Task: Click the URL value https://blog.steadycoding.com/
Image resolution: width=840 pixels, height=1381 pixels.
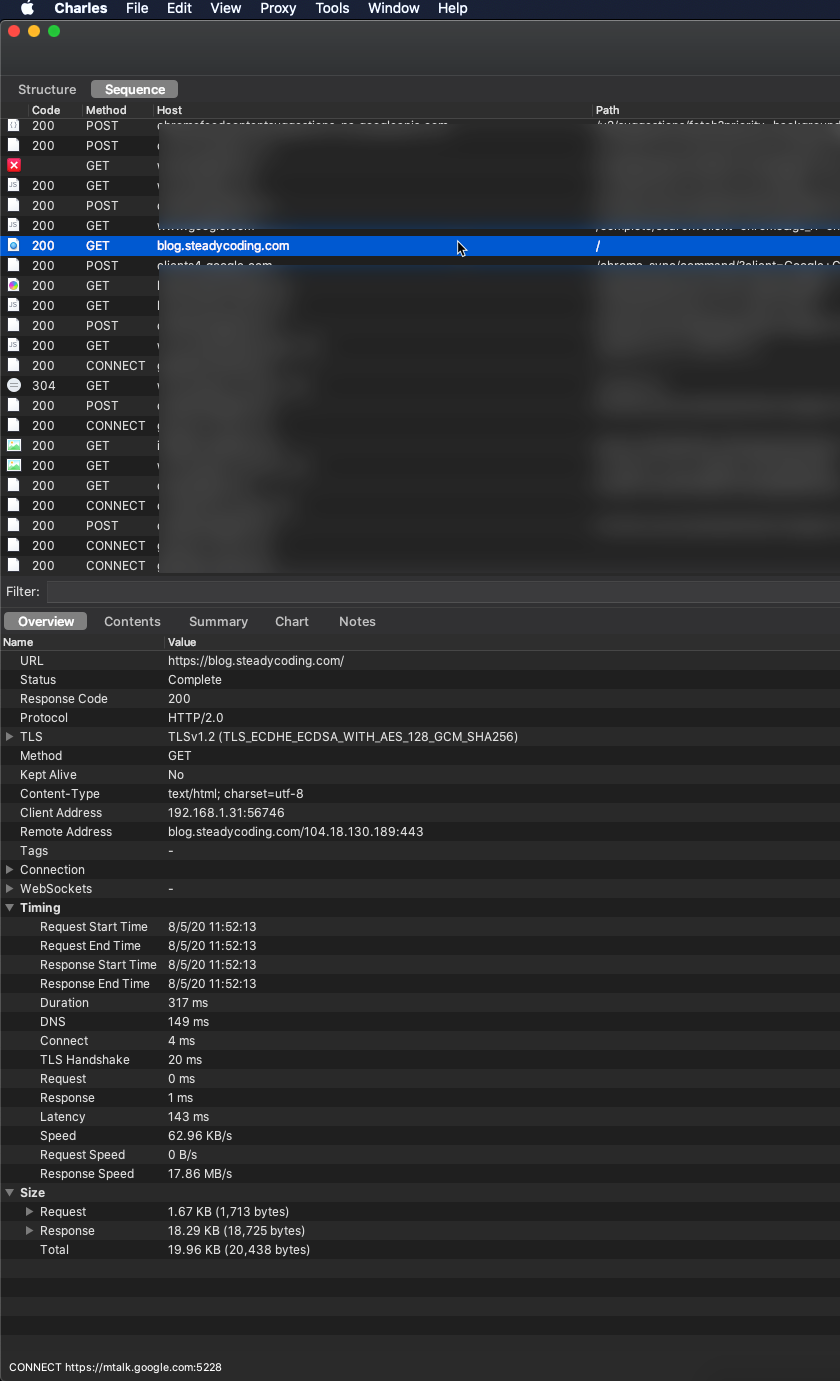Action: (256, 661)
